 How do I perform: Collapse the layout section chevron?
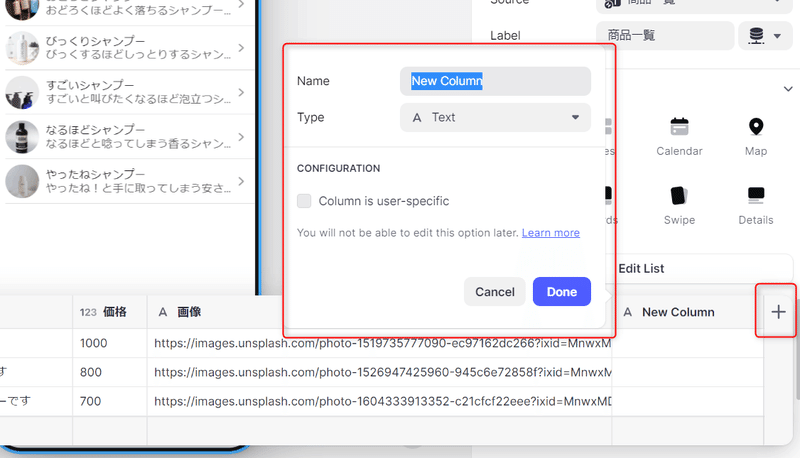(788, 89)
